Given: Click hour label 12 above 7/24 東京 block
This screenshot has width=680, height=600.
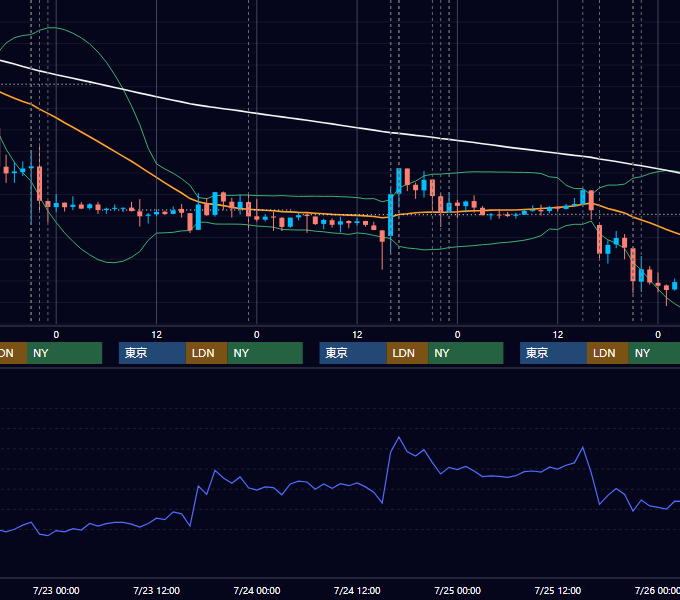Looking at the screenshot, I should coord(357,335).
